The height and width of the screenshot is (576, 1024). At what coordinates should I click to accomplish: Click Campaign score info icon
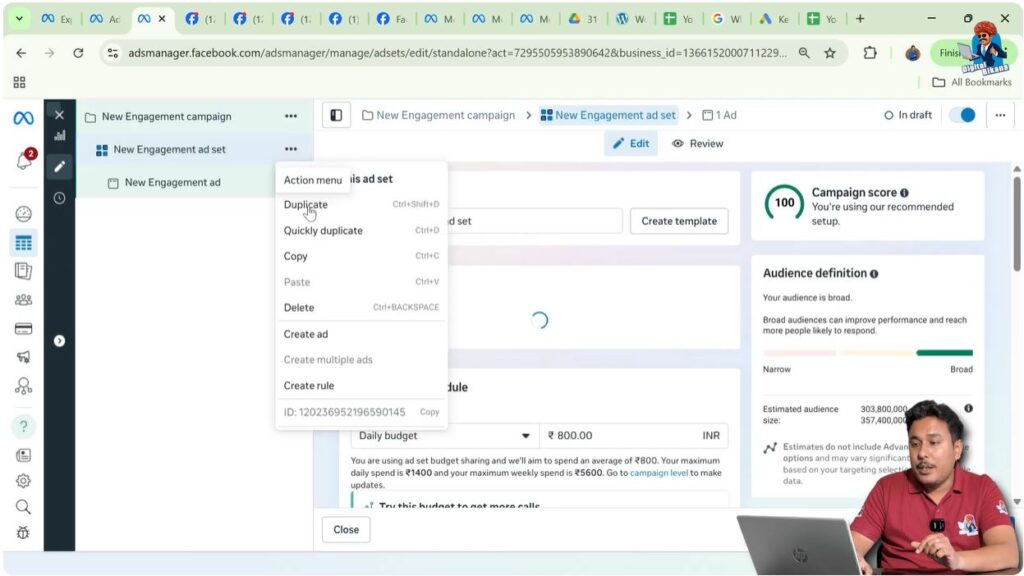[x=904, y=193]
